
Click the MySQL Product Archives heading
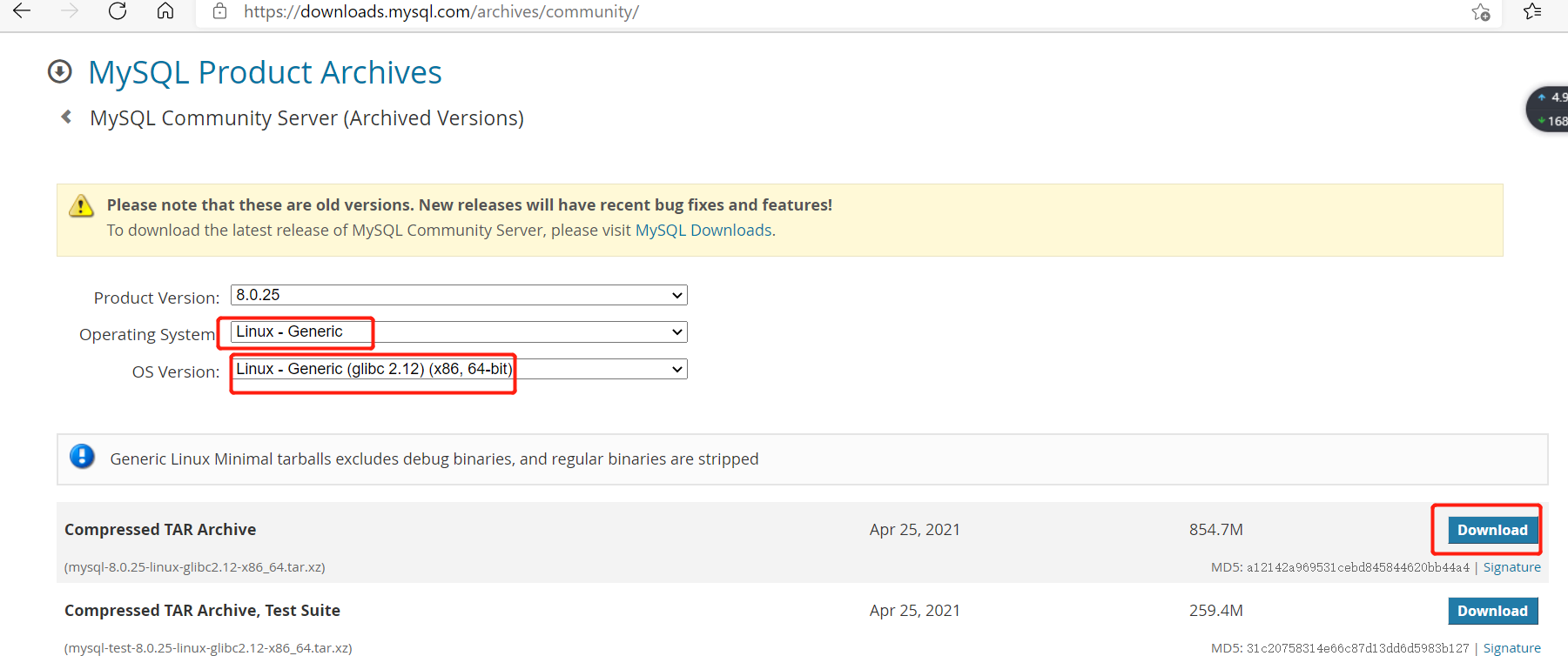[x=266, y=72]
